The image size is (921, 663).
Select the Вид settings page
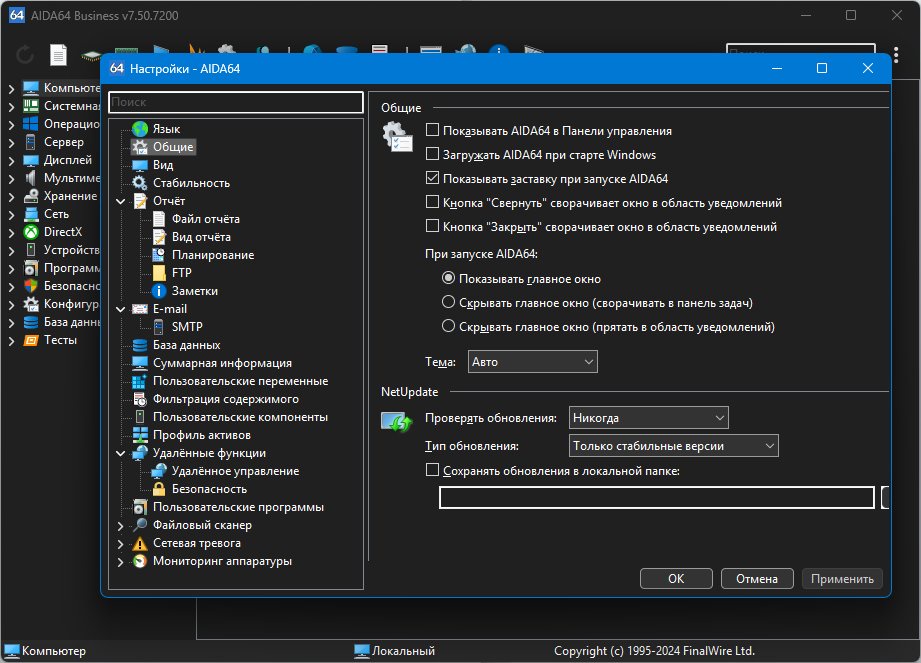pos(163,165)
